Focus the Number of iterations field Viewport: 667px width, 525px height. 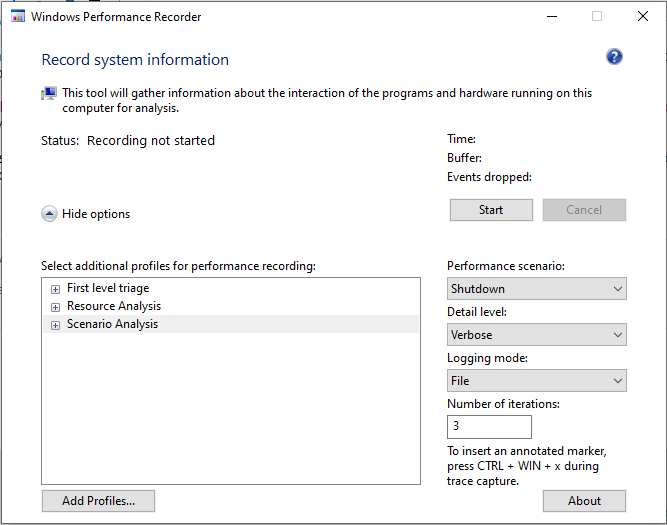coord(489,427)
